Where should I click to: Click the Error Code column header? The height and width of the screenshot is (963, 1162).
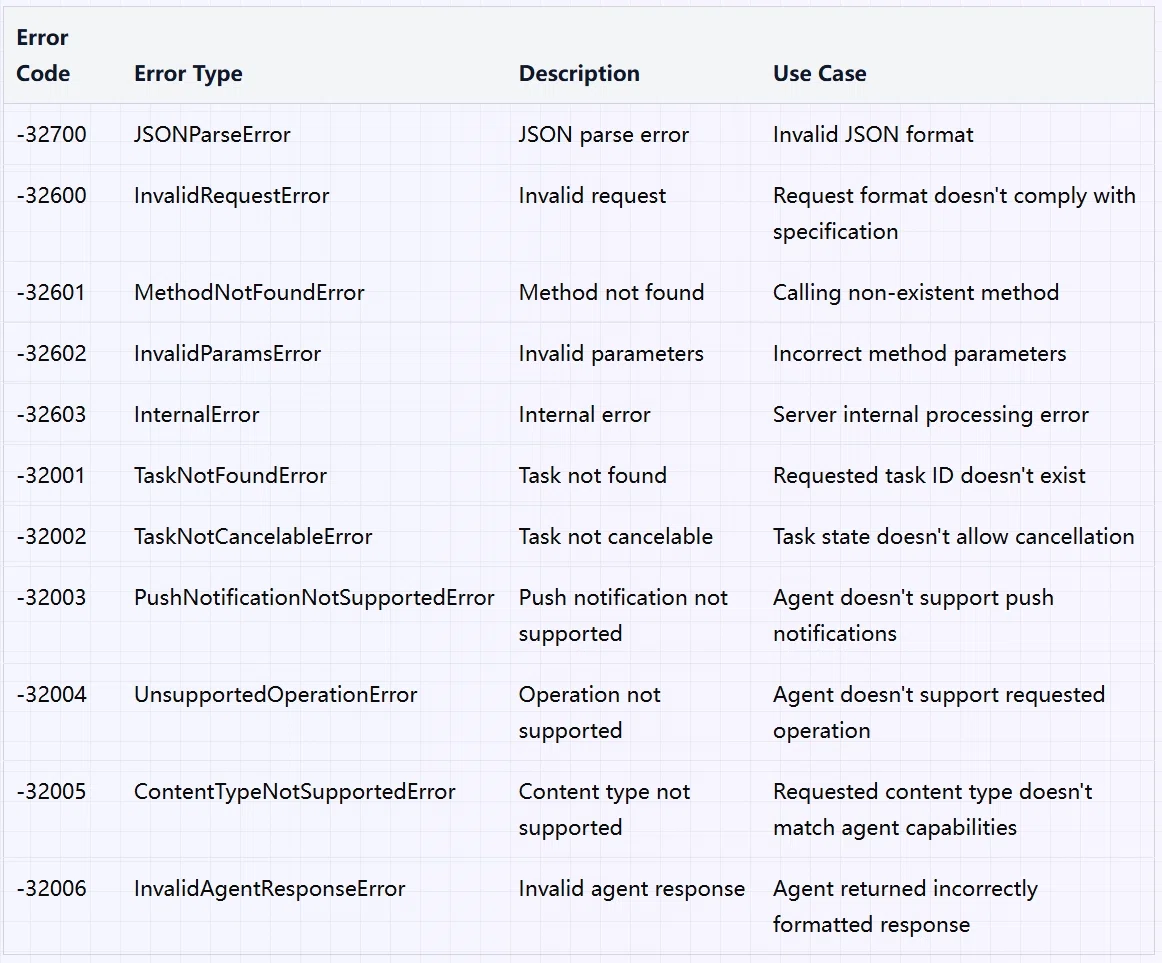point(43,56)
